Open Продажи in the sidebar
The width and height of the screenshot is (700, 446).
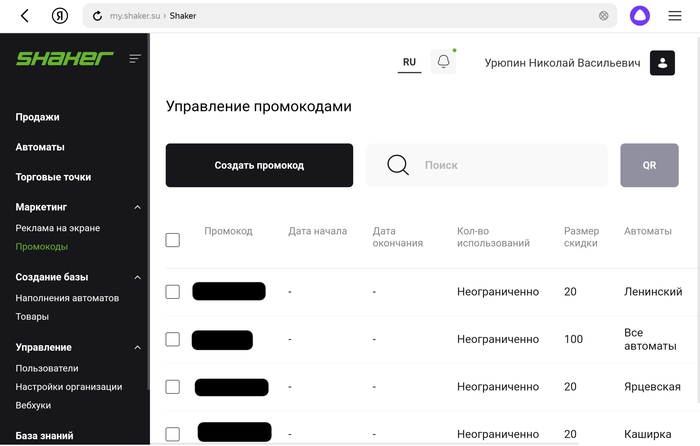coord(38,117)
